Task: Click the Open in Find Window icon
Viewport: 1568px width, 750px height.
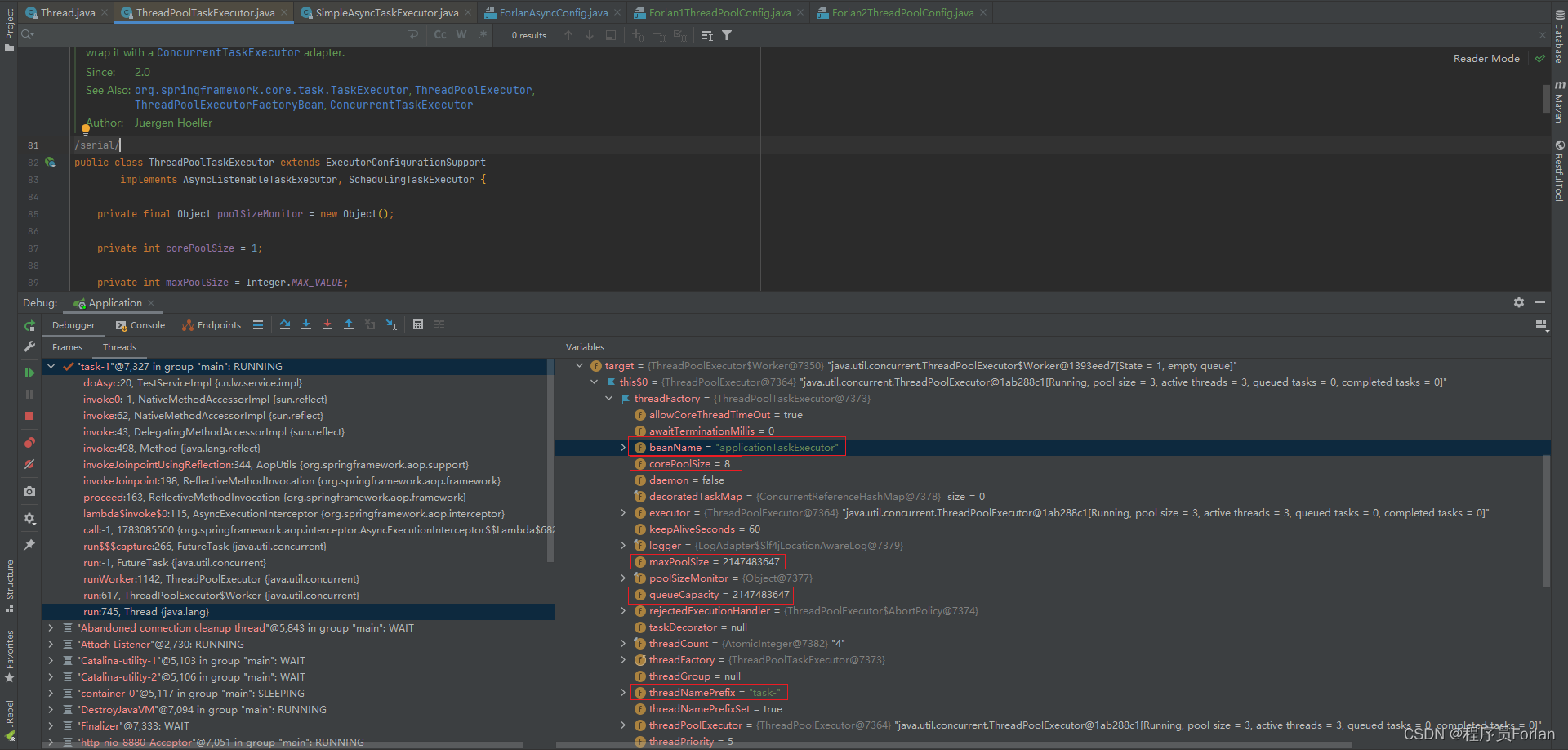Action: (x=611, y=35)
